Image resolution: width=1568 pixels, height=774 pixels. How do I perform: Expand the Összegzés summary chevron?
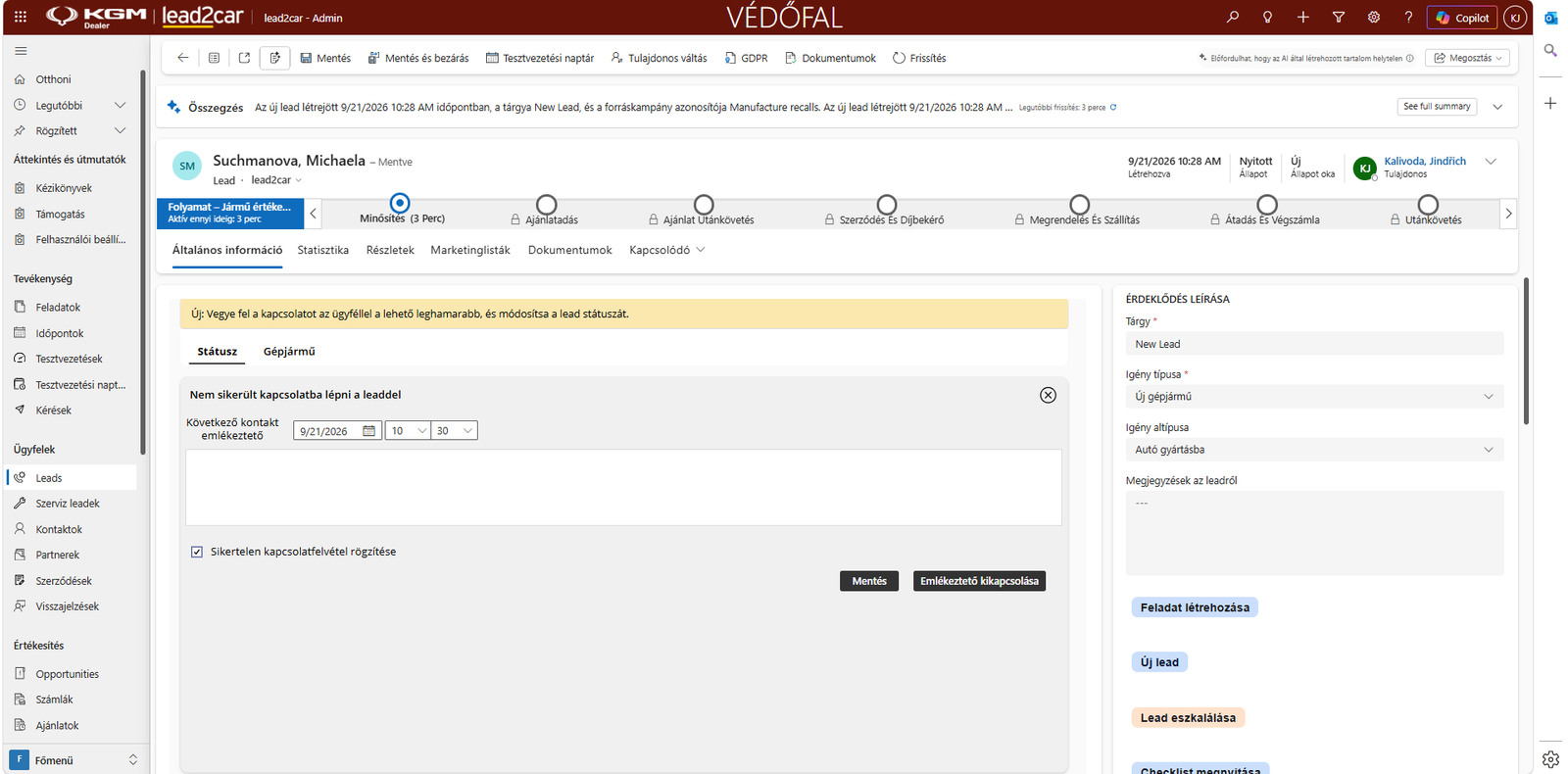click(x=1497, y=107)
